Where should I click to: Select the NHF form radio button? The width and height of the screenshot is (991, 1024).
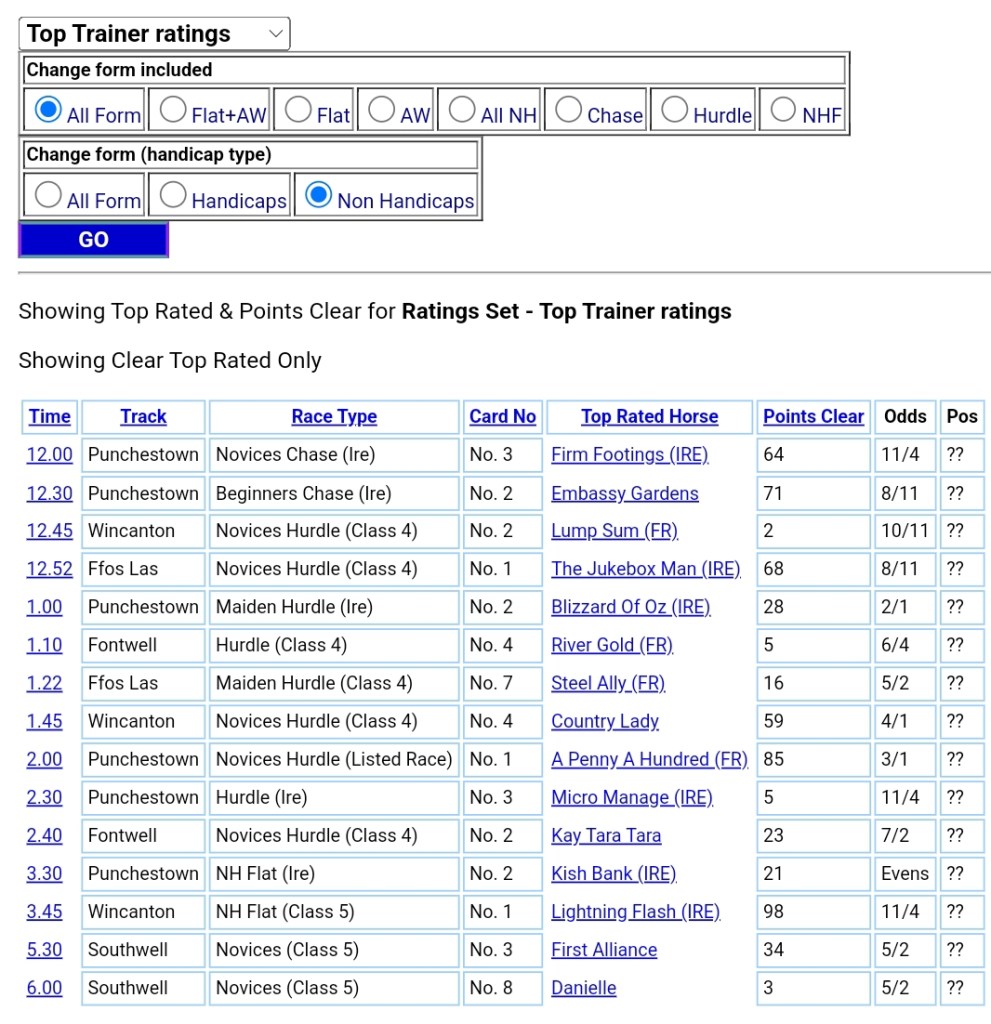(784, 109)
